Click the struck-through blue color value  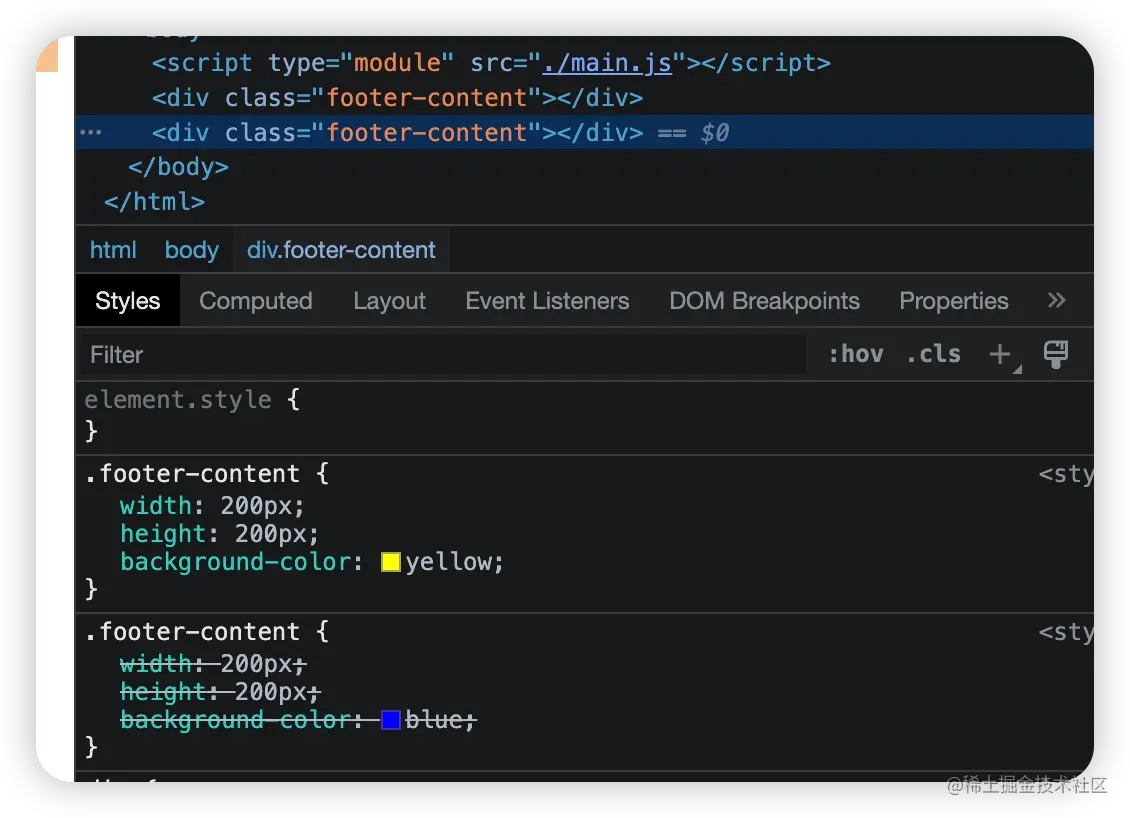434,720
